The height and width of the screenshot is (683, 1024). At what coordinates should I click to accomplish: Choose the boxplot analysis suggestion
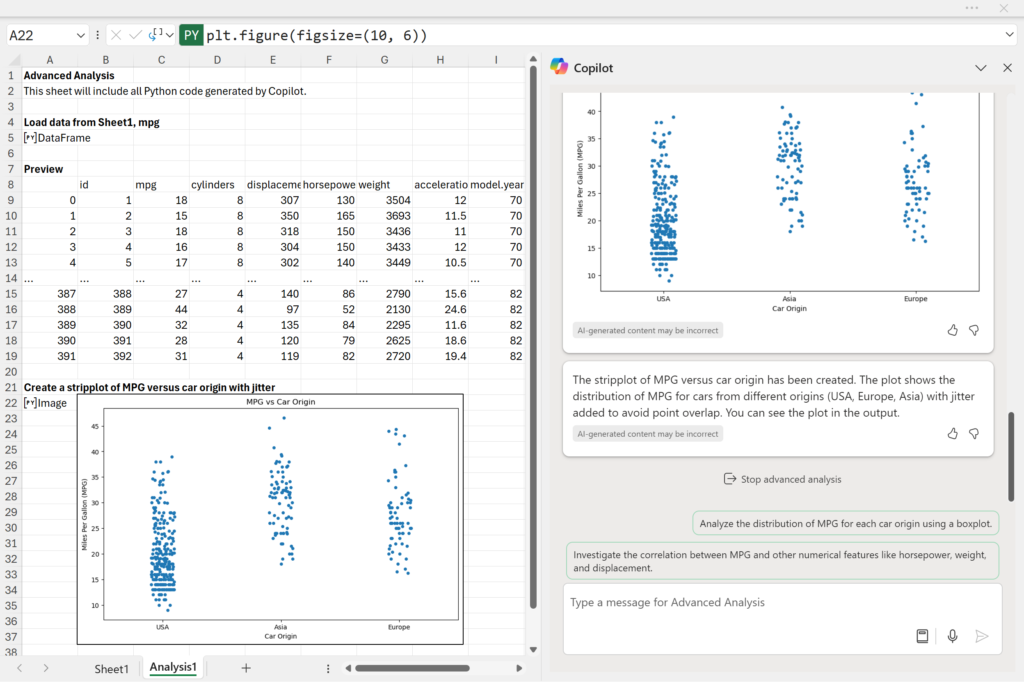pyautogui.click(x=845, y=523)
